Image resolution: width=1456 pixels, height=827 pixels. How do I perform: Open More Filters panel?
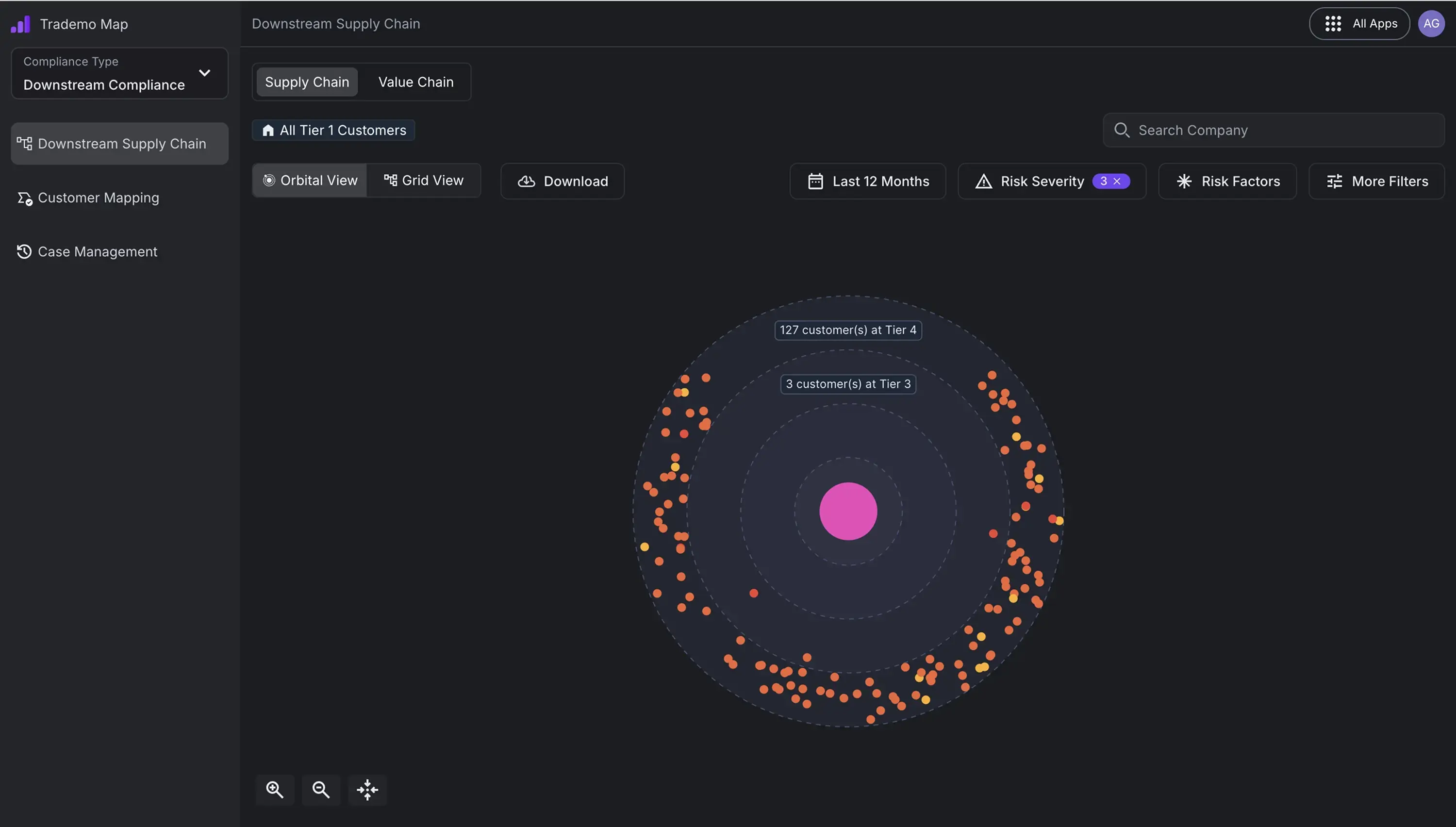click(x=1376, y=181)
